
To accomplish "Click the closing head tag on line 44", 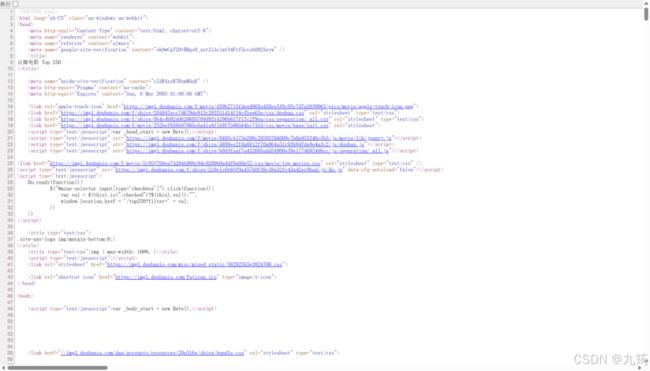I will tap(27, 283).
